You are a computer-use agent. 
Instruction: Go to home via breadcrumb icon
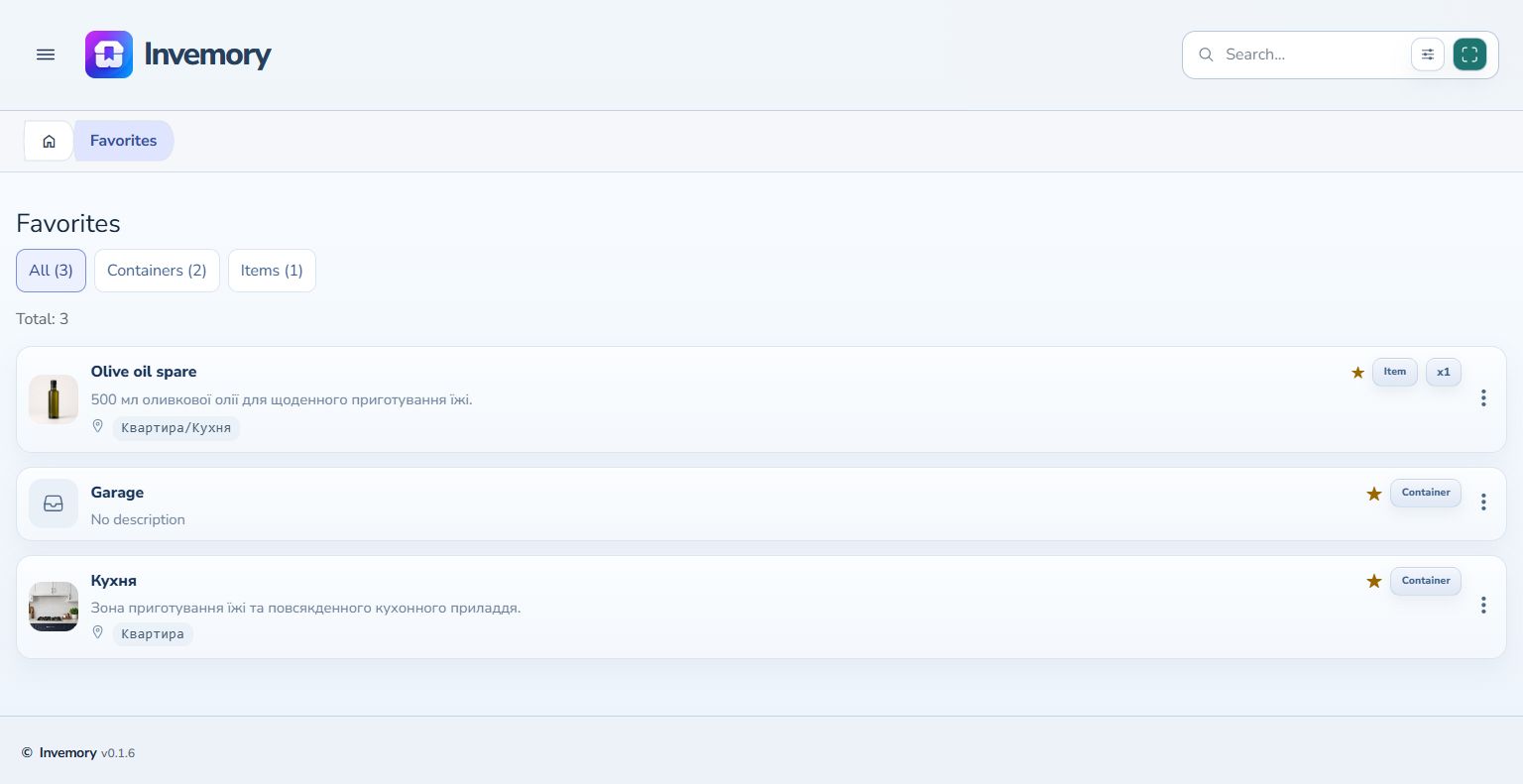coord(49,141)
